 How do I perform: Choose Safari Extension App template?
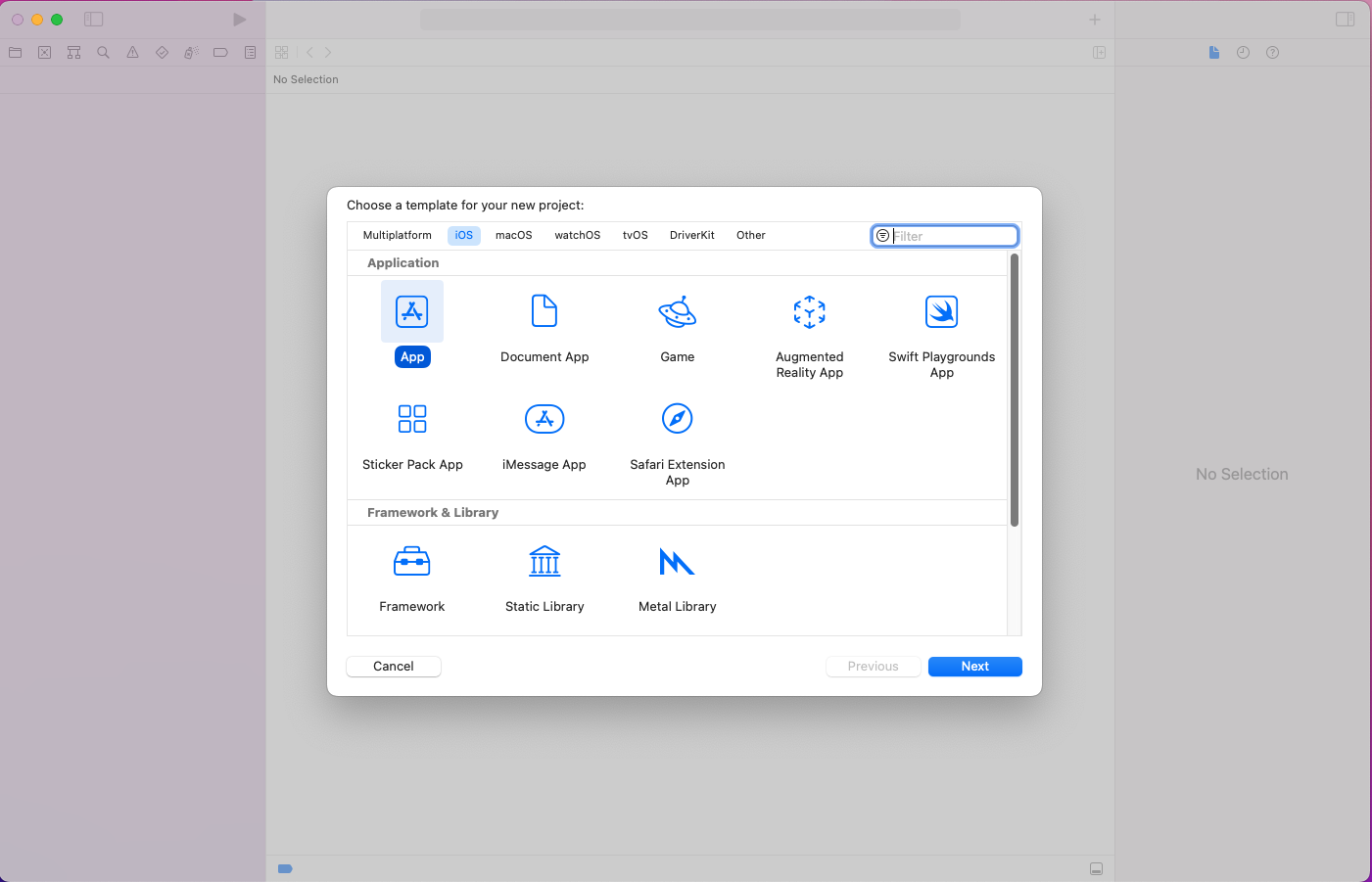pos(678,419)
